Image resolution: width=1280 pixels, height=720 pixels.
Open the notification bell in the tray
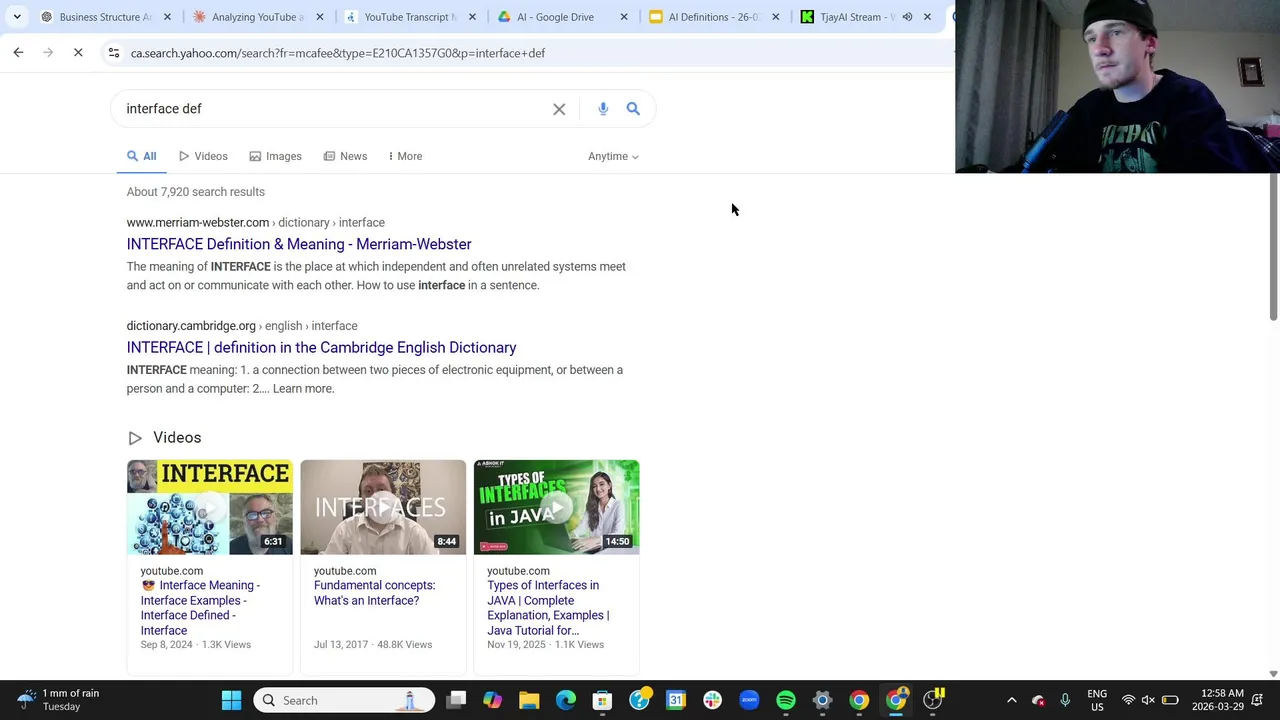(x=1259, y=700)
